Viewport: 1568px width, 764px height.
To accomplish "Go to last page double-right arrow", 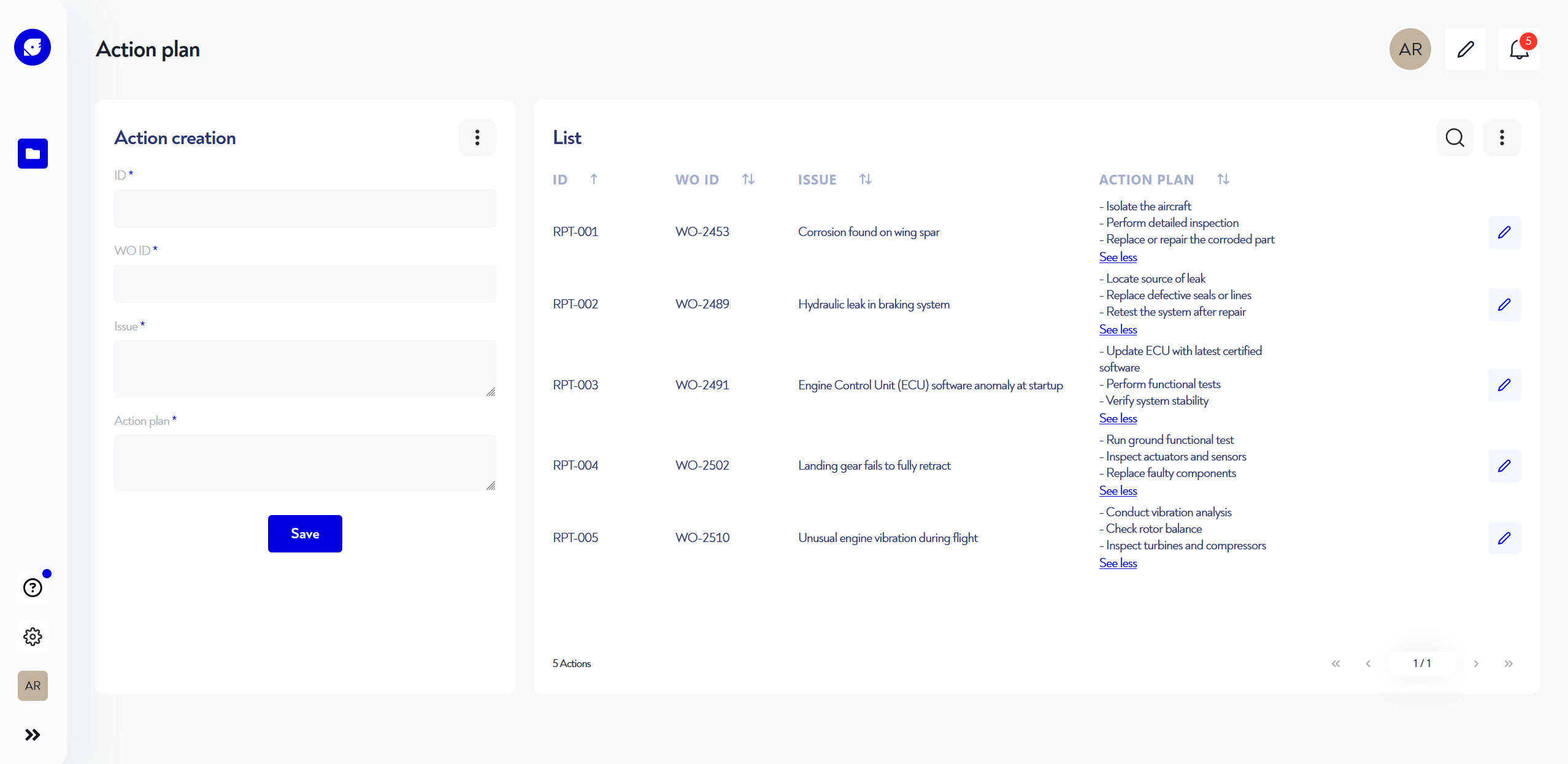I will 1508,663.
